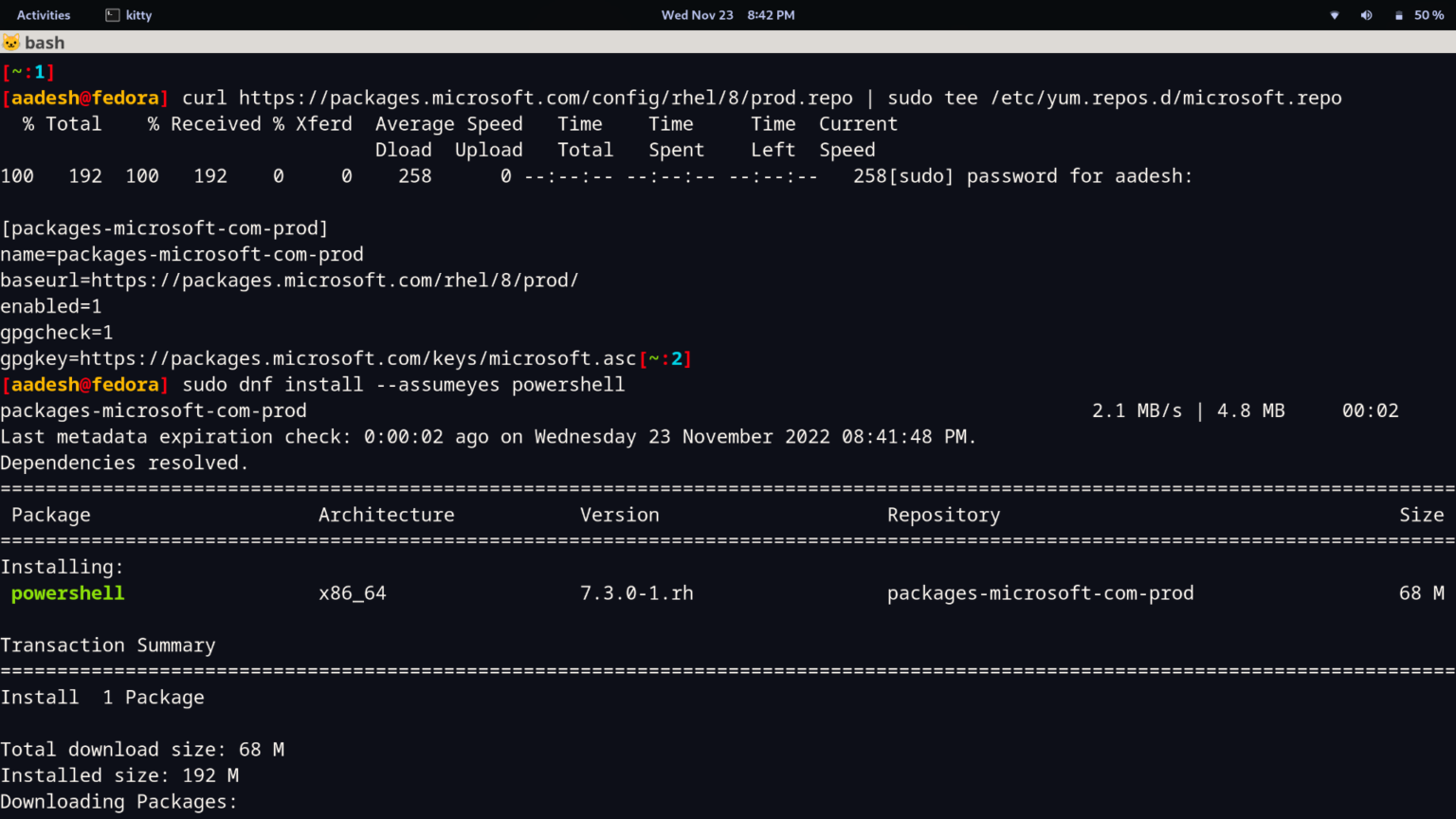This screenshot has height=819, width=1456.
Task: Open the kitty application menu label
Action: 138,15
